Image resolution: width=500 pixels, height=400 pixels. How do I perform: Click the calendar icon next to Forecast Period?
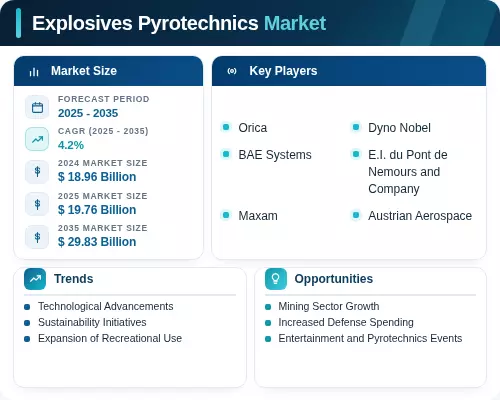tap(37, 107)
